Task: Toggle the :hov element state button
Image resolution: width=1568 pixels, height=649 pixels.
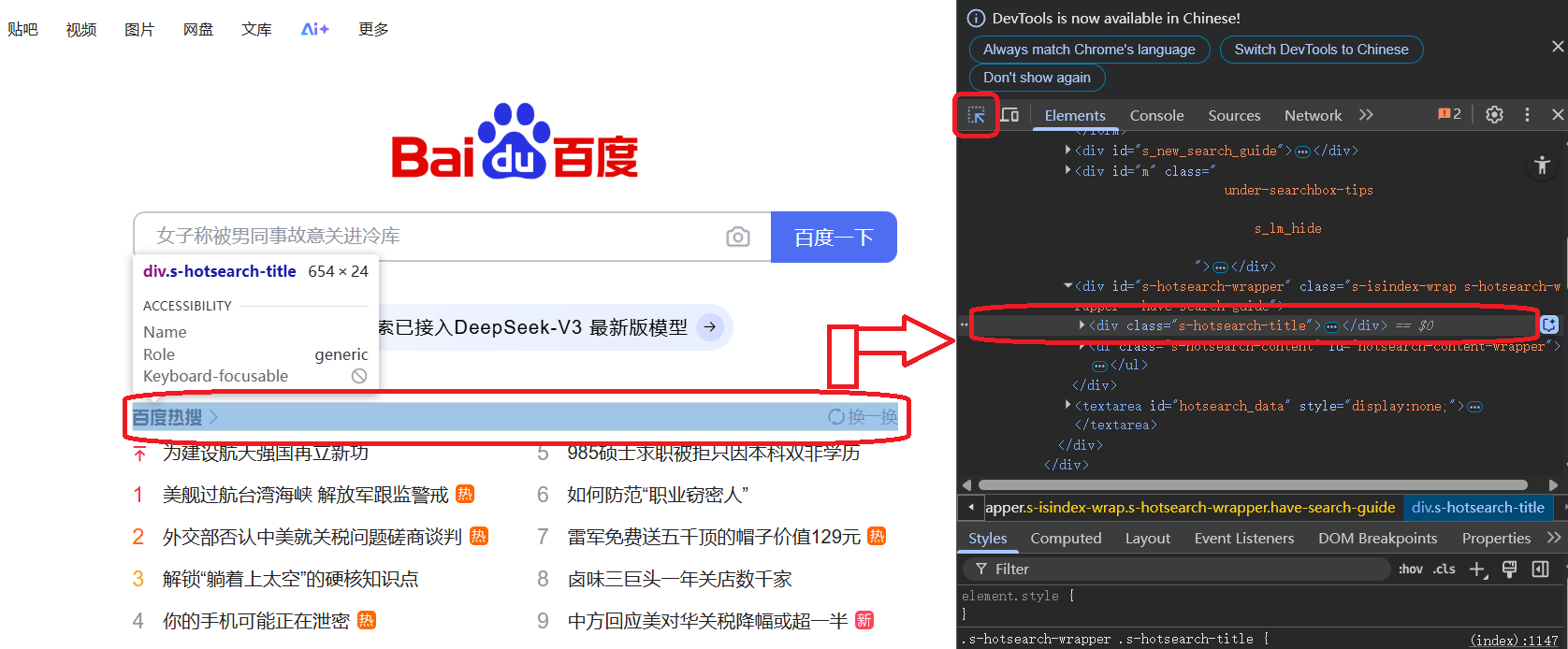Action: 1411,569
